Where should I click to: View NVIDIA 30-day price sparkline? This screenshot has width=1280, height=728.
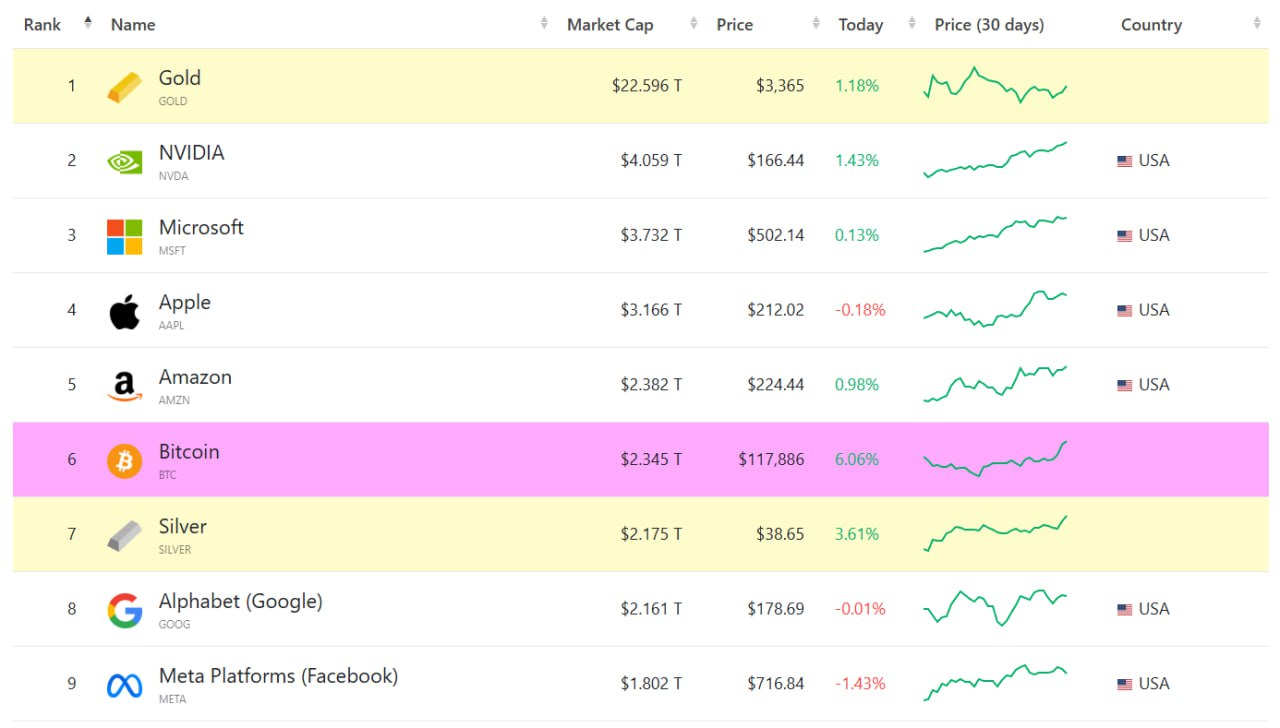click(995, 160)
